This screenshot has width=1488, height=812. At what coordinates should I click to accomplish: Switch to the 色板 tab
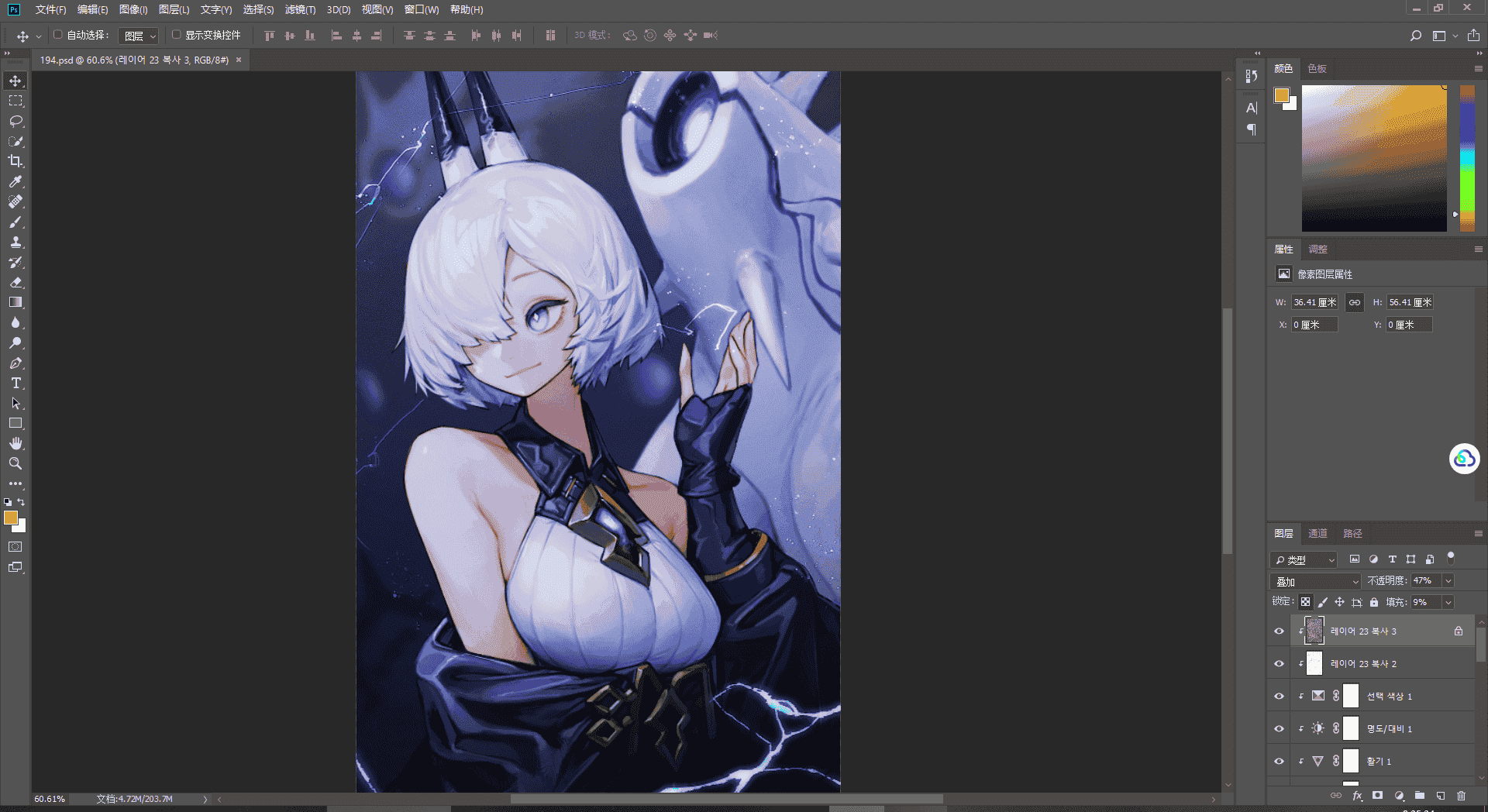coord(1317,68)
